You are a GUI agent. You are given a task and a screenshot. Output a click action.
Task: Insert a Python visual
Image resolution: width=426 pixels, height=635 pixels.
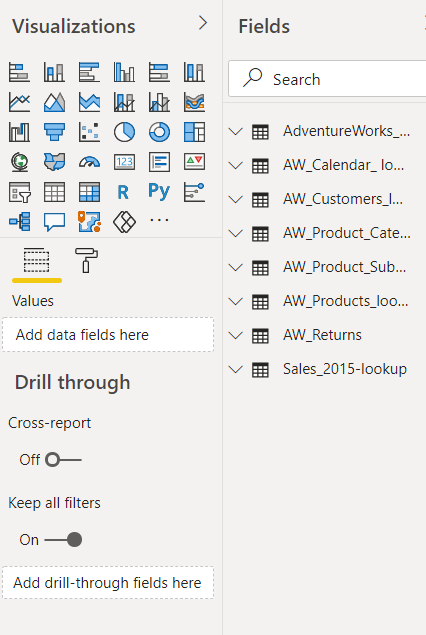point(159,192)
